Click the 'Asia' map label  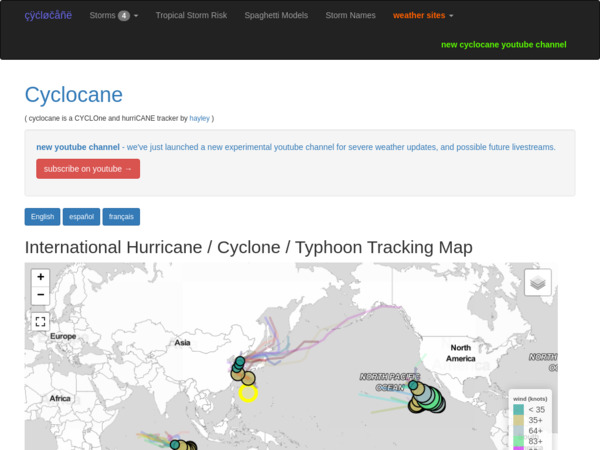click(182, 342)
